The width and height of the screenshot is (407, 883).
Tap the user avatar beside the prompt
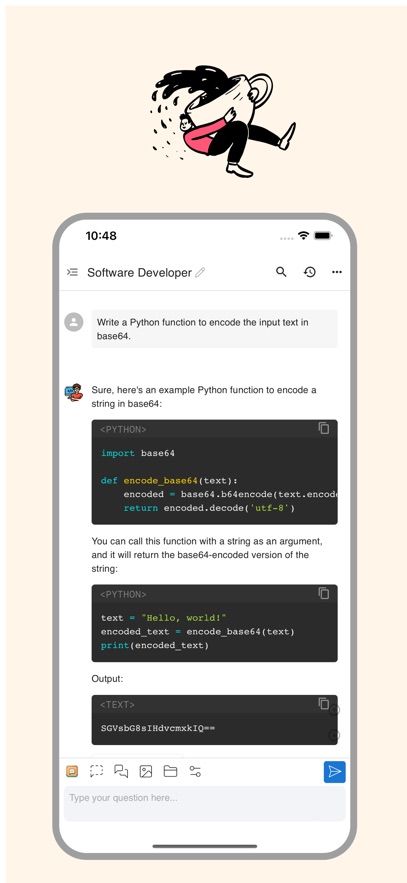[x=74, y=323]
